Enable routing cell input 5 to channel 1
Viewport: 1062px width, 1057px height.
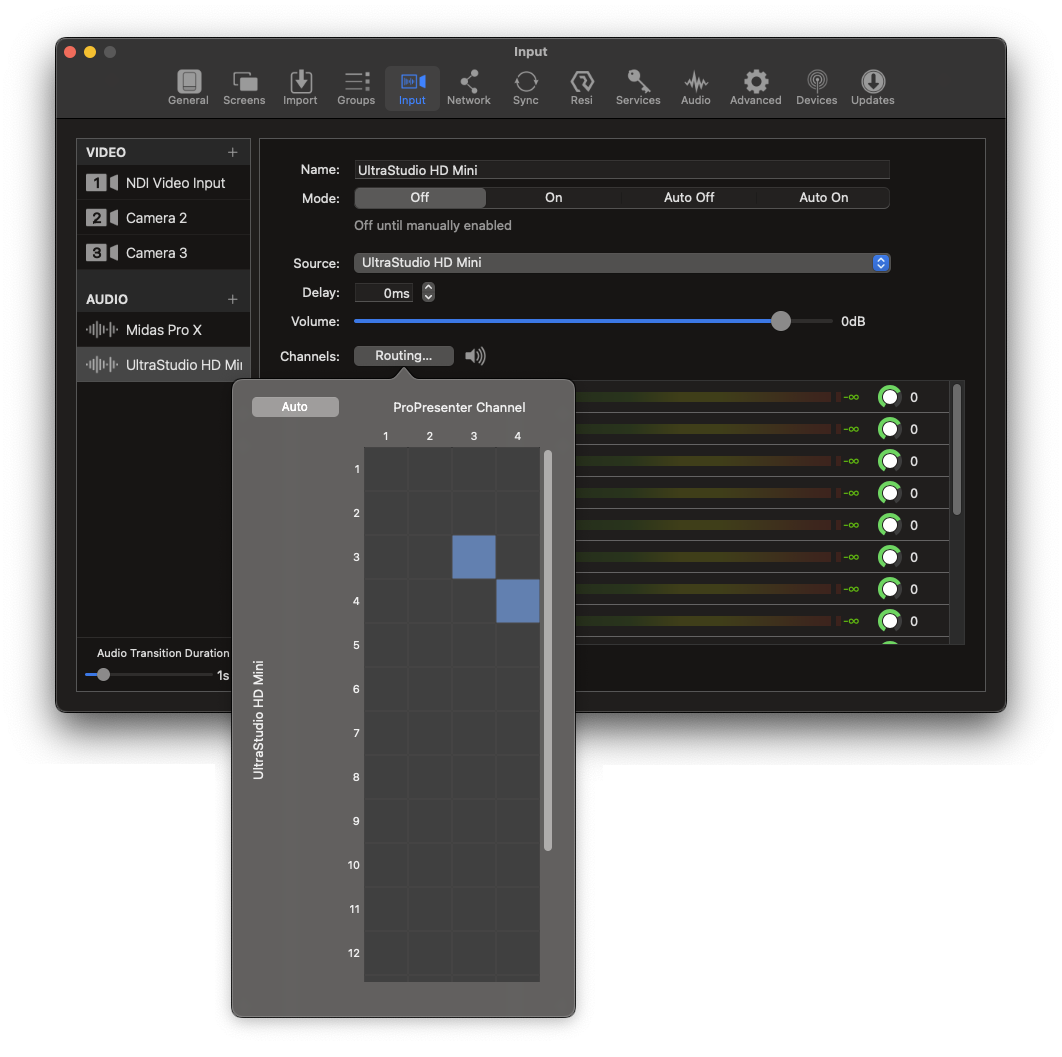click(386, 645)
